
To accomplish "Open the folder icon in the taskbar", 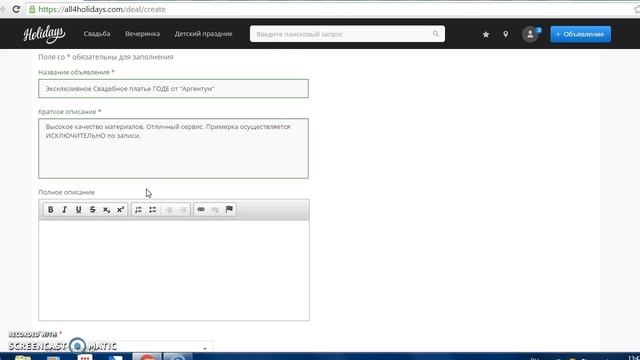I will [23, 358].
